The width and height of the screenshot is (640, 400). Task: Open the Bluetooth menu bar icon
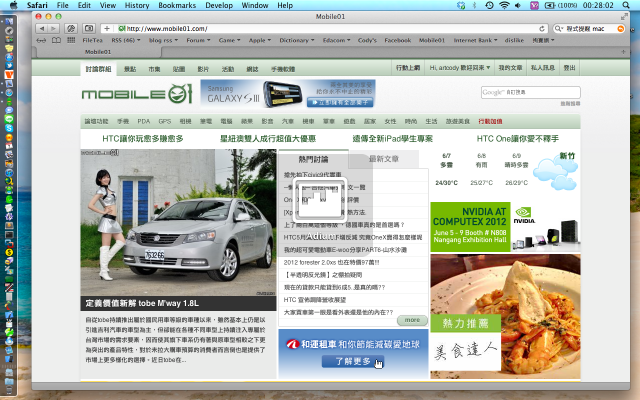(x=474, y=5)
